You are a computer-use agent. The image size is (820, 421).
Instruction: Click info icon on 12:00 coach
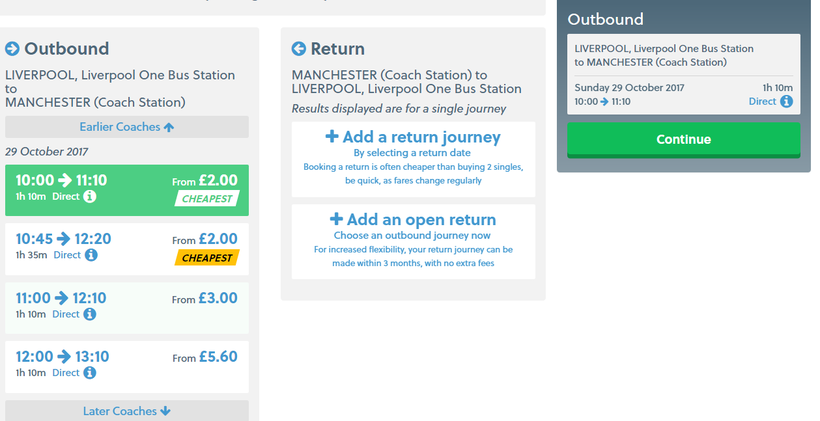tap(90, 373)
